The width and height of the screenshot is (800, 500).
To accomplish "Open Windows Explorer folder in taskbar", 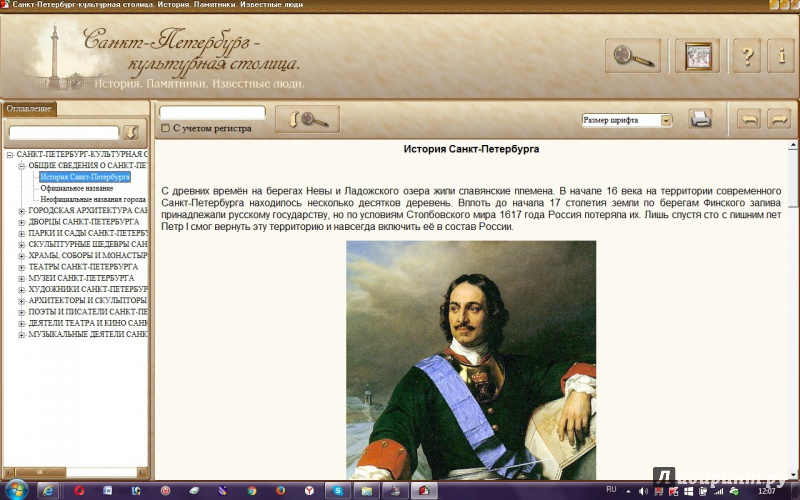I will click(x=366, y=490).
